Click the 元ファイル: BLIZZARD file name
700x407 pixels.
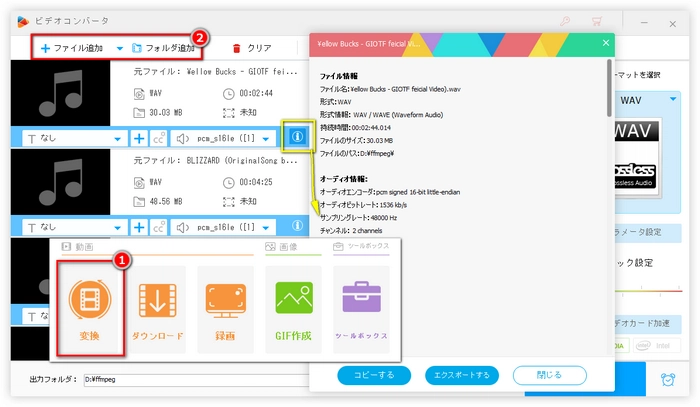pyautogui.click(x=215, y=160)
